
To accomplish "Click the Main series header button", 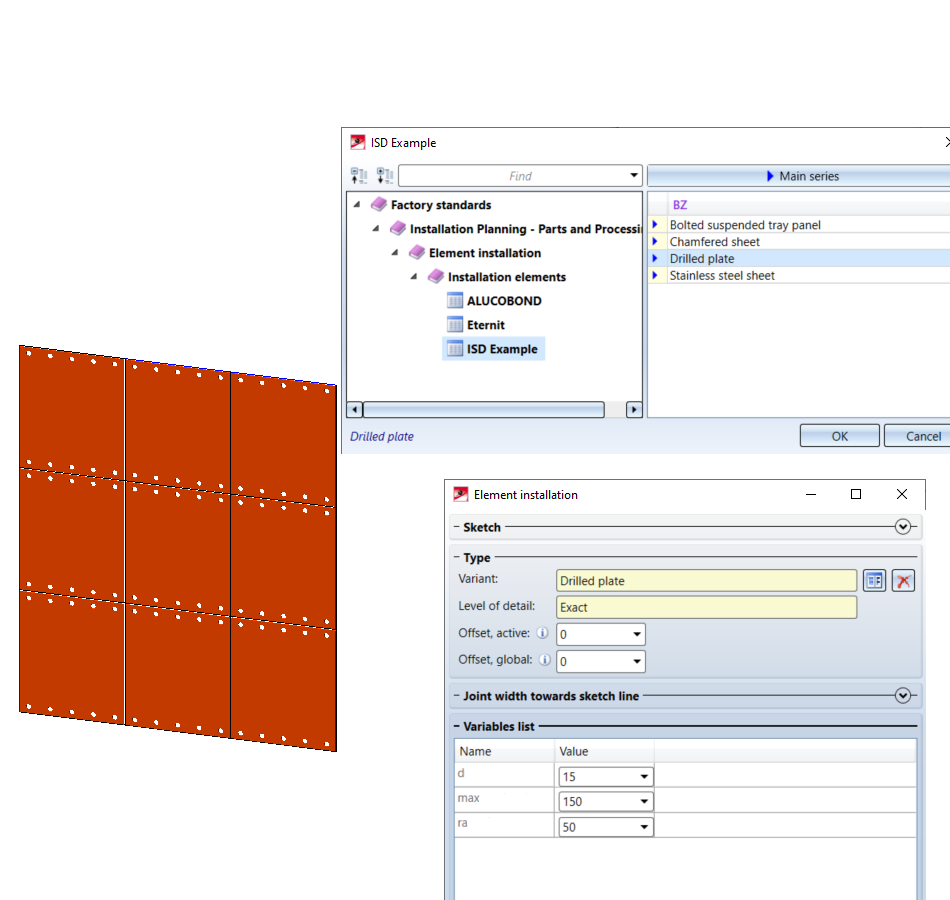I will click(x=800, y=176).
